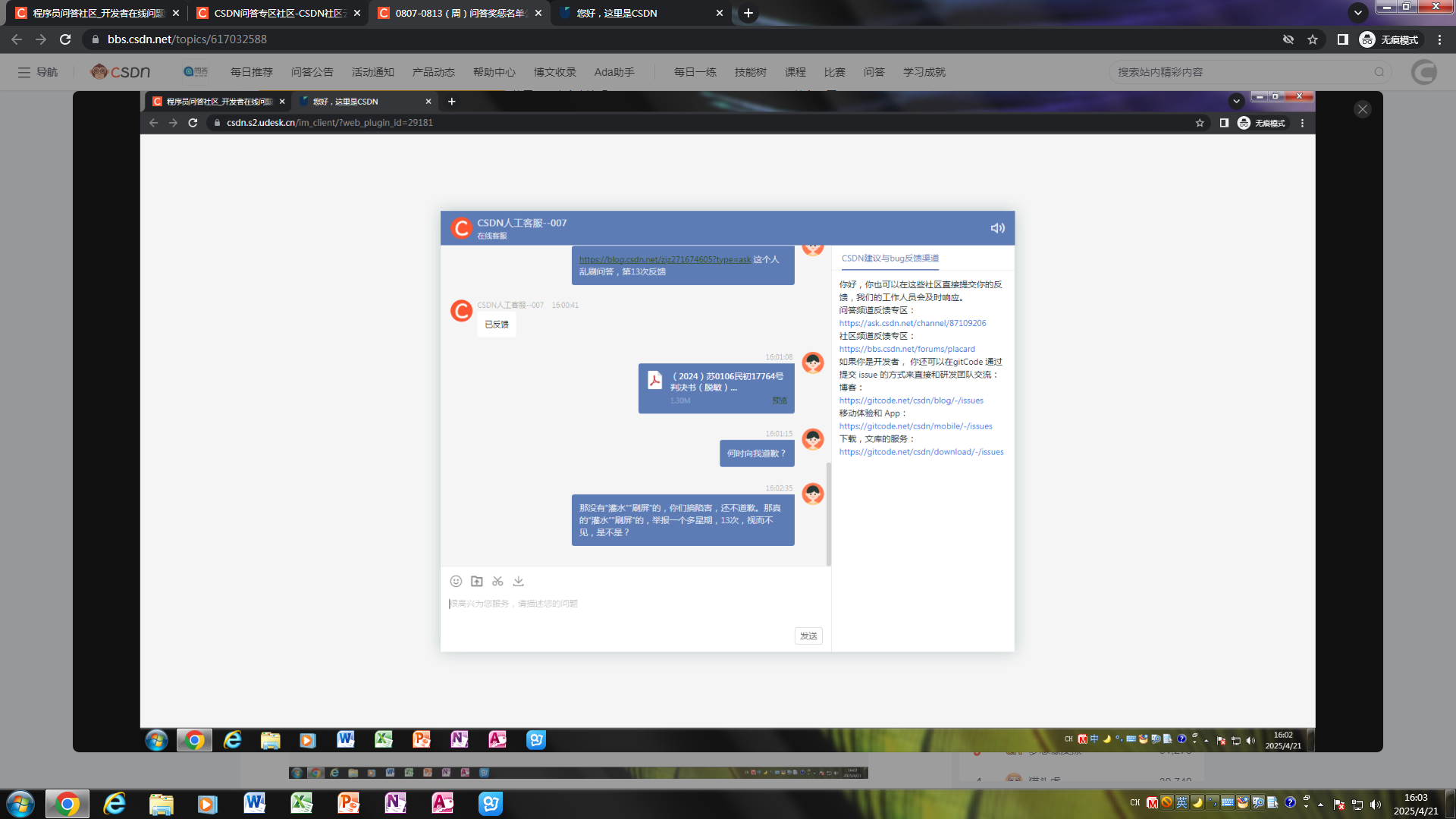This screenshot has height=819, width=1456.
Task: Toggle the moon half-width icon in bottom language bar
Action: click(x=1197, y=802)
